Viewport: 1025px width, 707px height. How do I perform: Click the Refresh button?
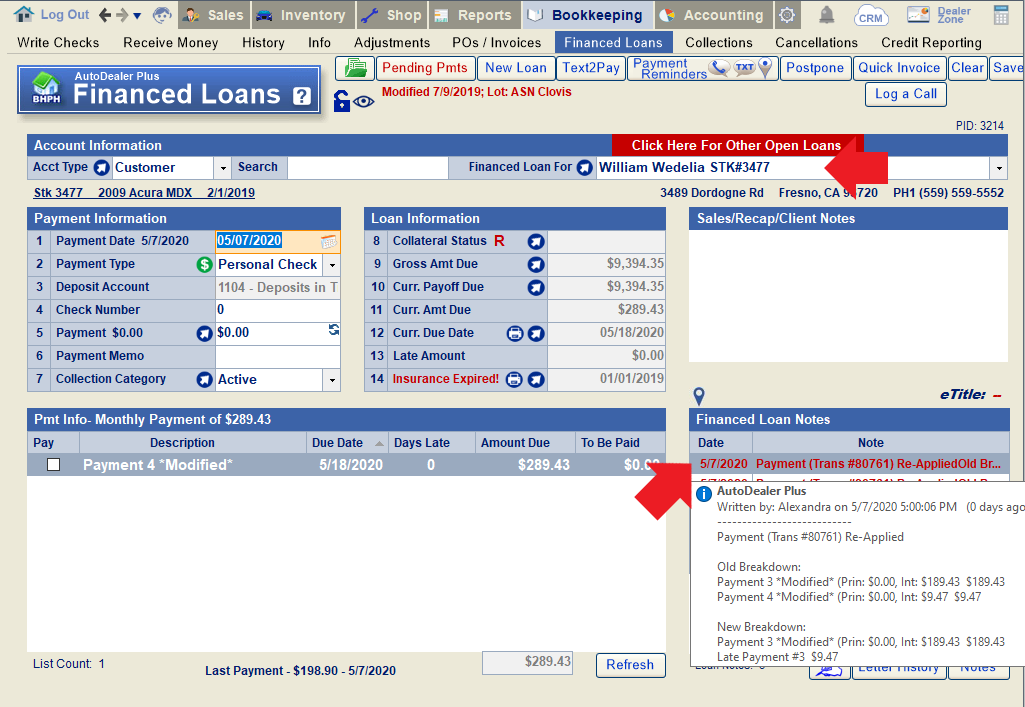(x=630, y=665)
